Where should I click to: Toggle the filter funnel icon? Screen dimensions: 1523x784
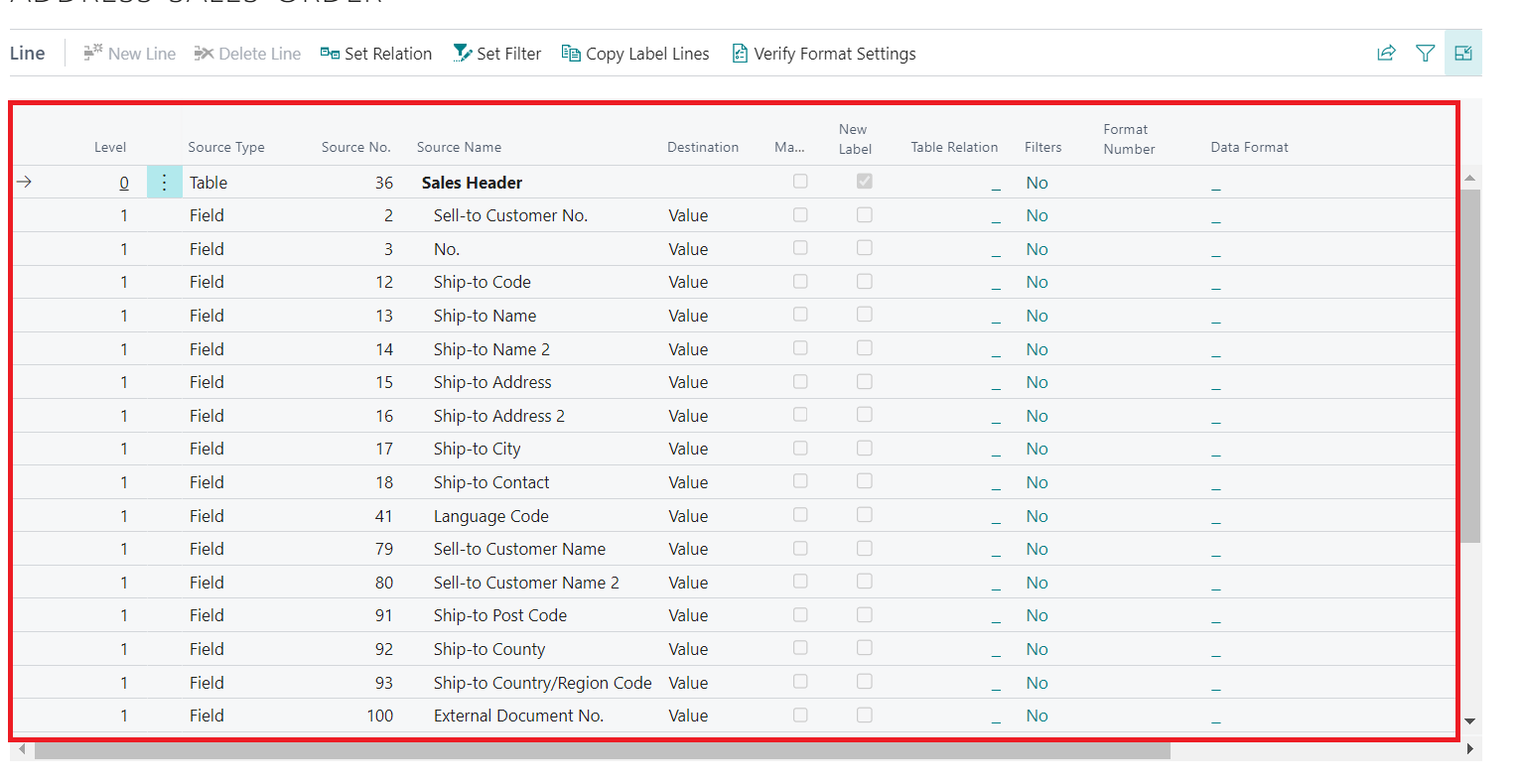tap(1425, 54)
